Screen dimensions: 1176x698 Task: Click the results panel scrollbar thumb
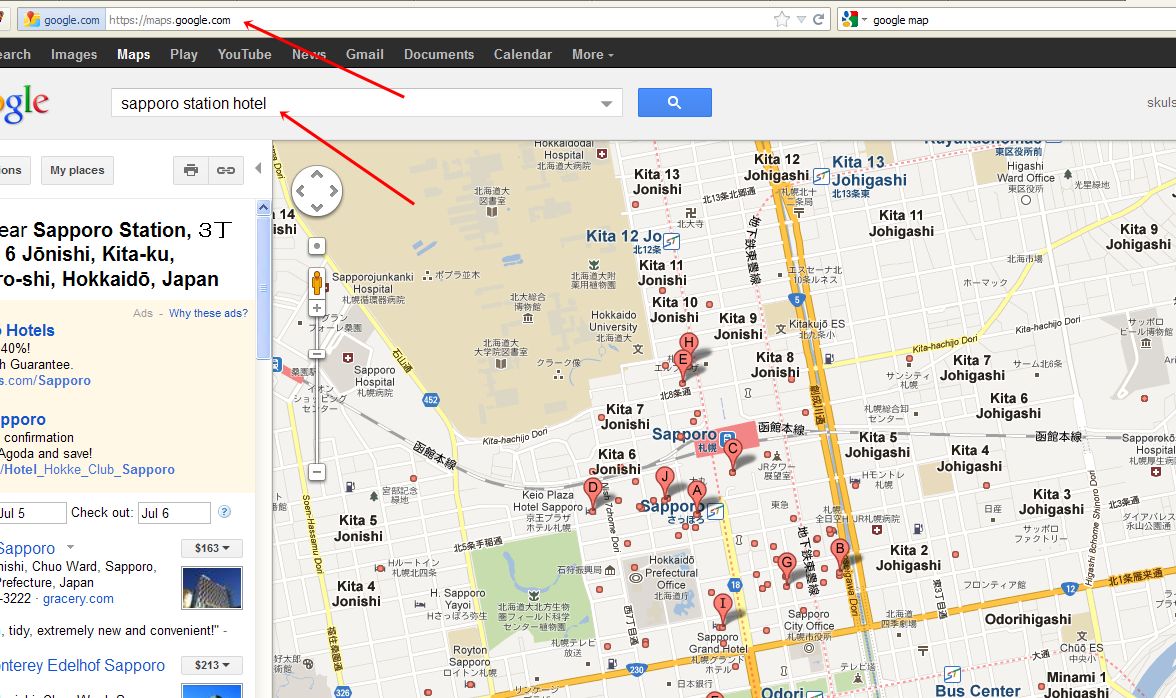click(x=263, y=287)
